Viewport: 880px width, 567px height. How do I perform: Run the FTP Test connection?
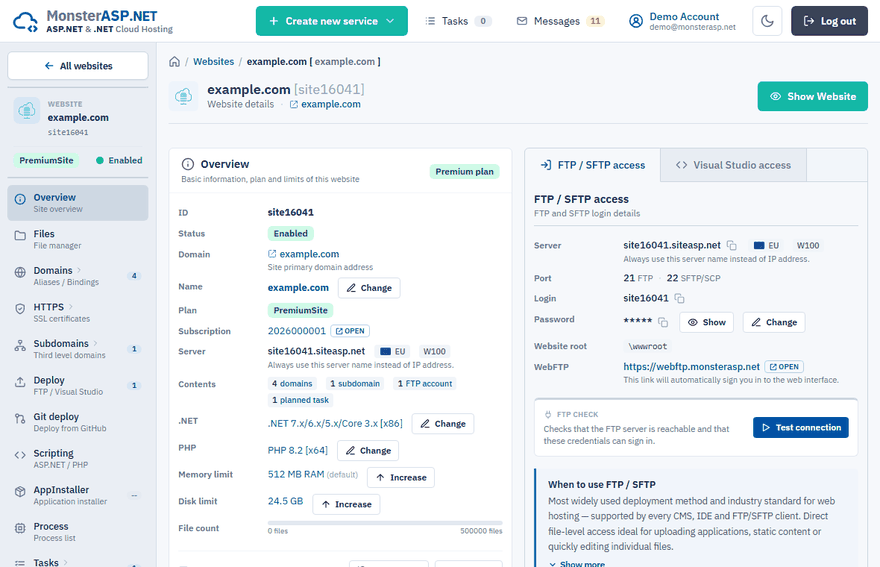point(801,428)
